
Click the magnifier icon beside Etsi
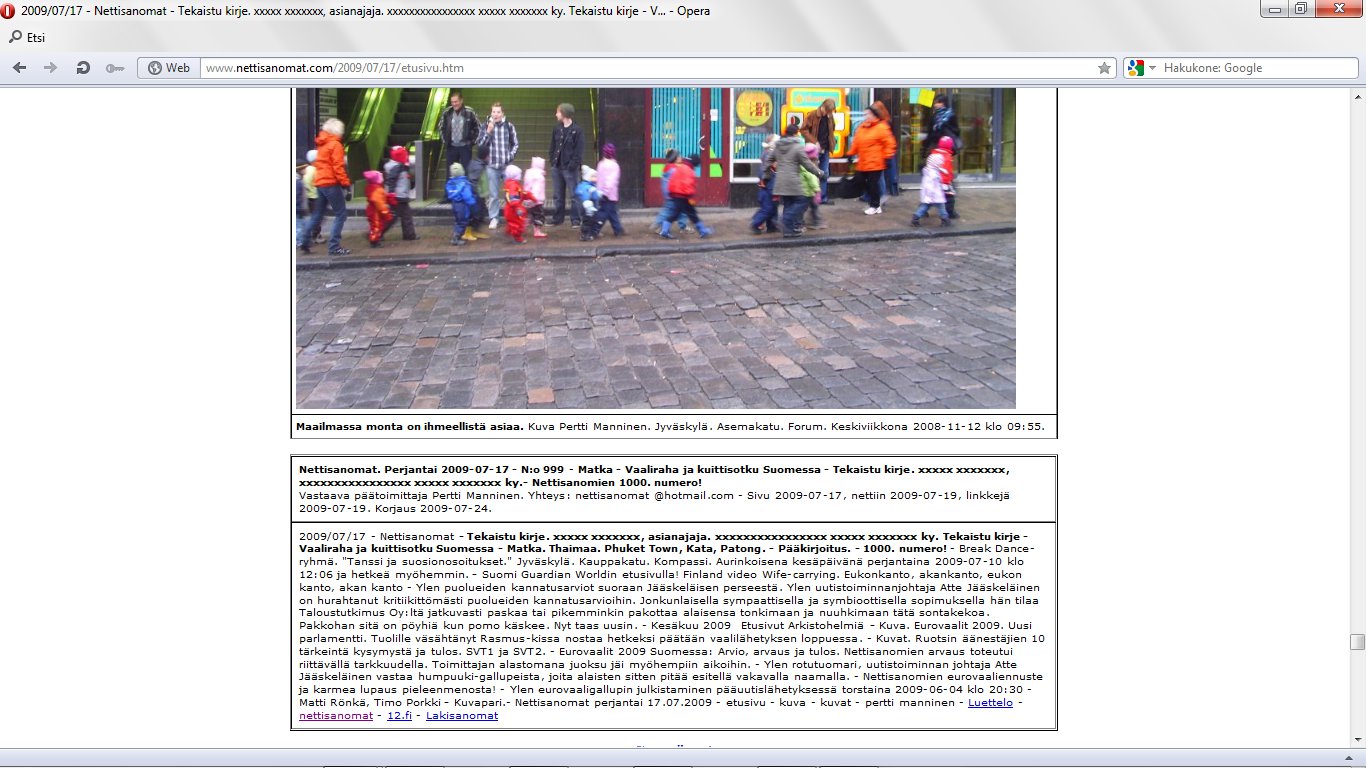(x=15, y=37)
